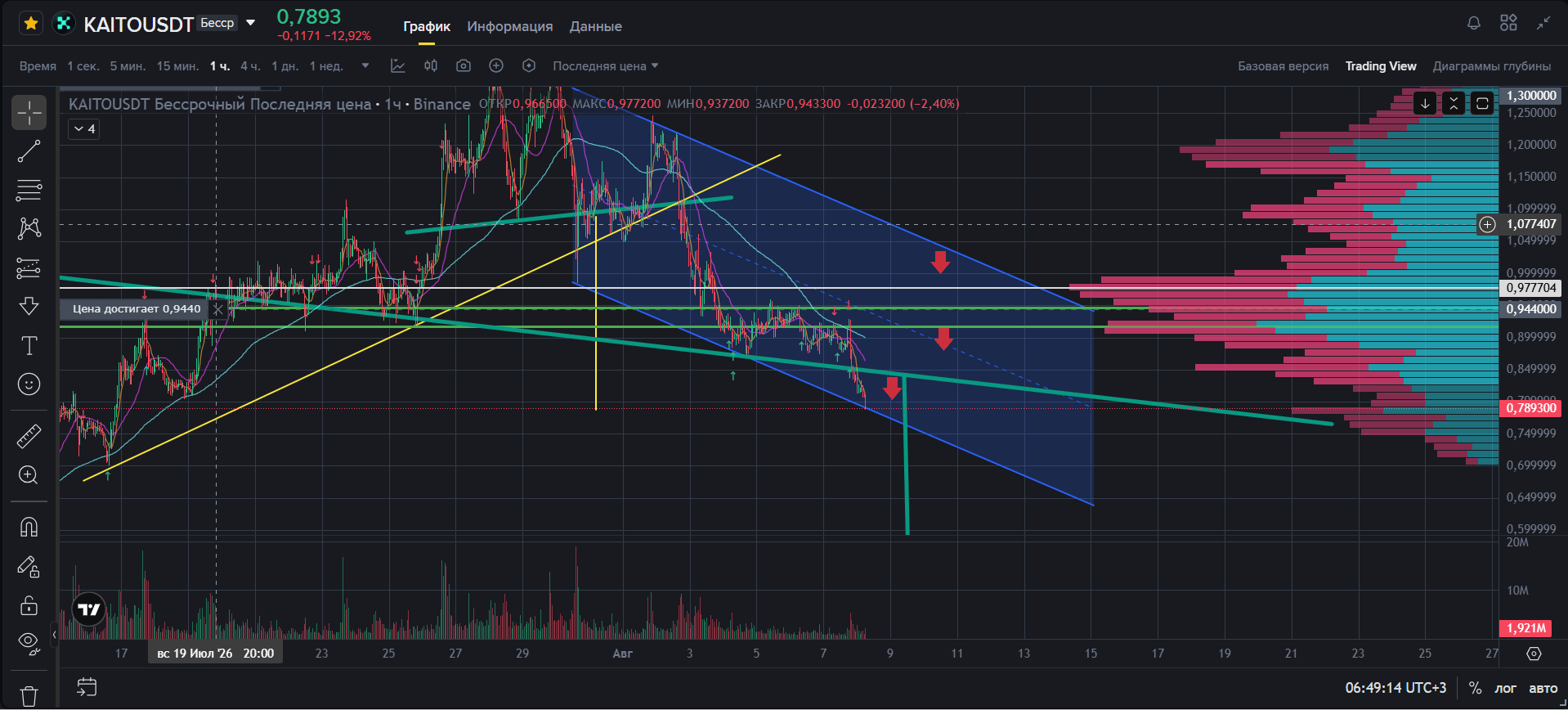This screenshot has width=1568, height=710.
Task: Switch to Диаграммы глубины view
Action: point(1492,66)
